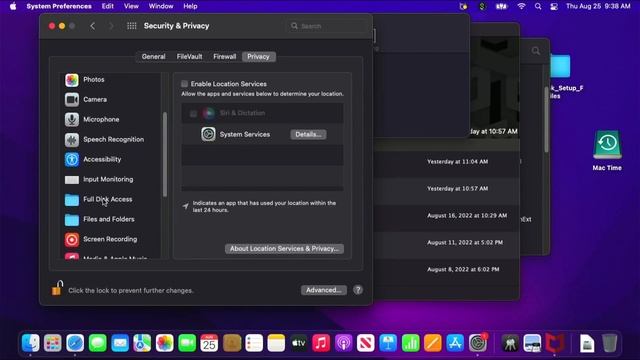Open News from the dock
Image resolution: width=640 pixels, height=360 pixels.
(x=366, y=343)
